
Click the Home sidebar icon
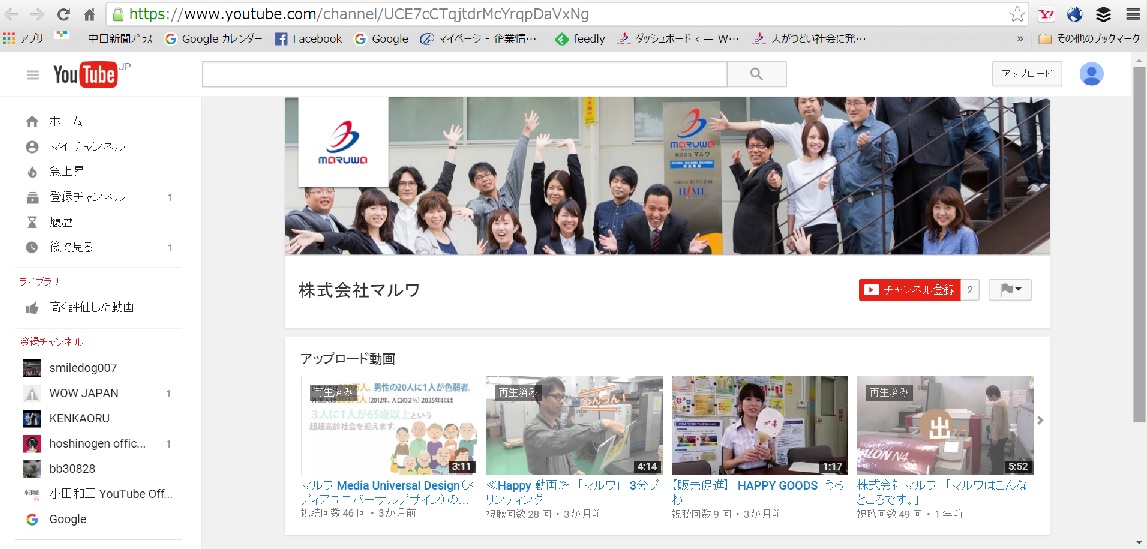(31, 121)
